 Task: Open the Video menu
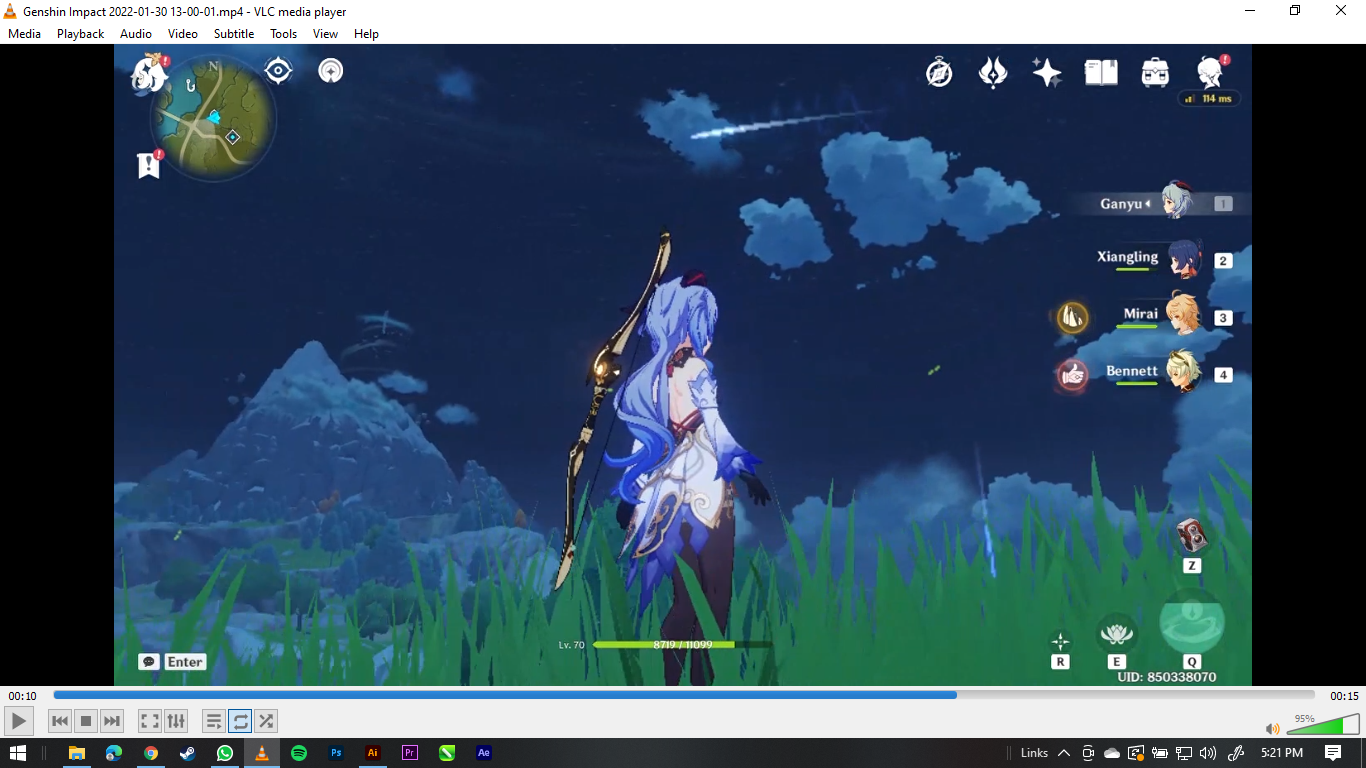(183, 34)
